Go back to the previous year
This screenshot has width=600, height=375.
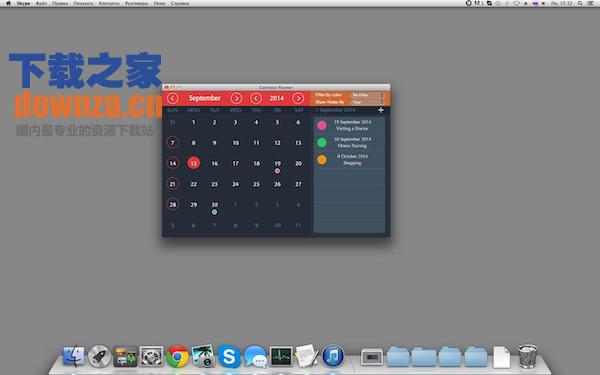tap(256, 98)
